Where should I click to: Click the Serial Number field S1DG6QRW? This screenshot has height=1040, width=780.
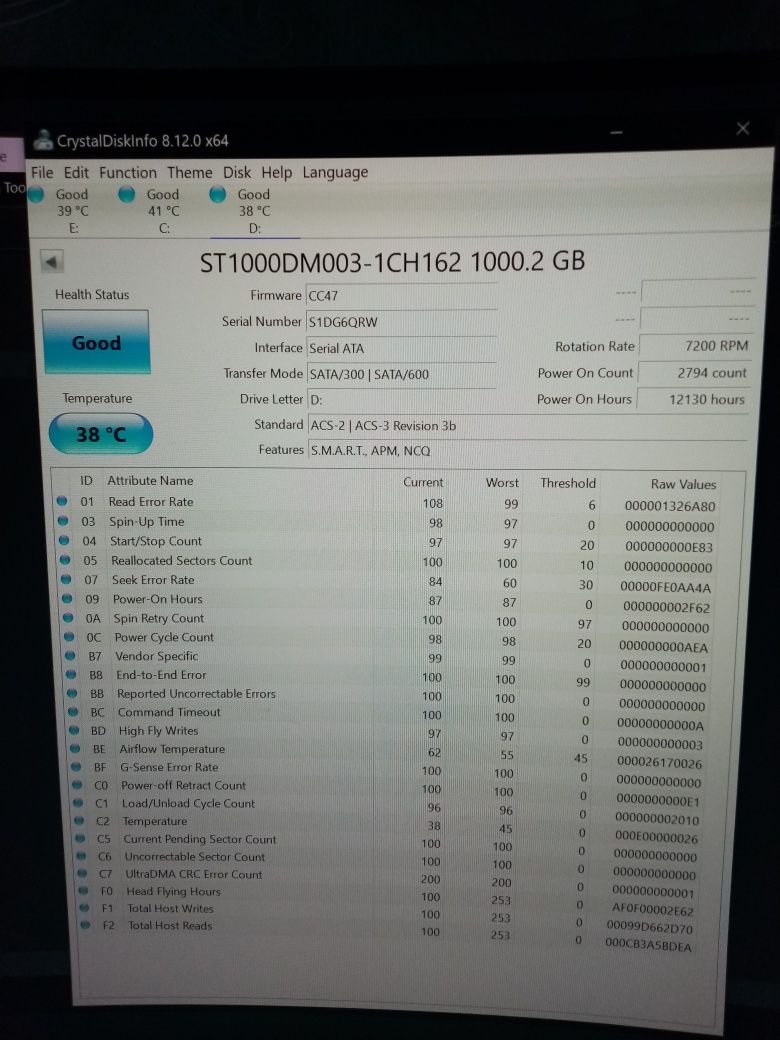pos(401,322)
